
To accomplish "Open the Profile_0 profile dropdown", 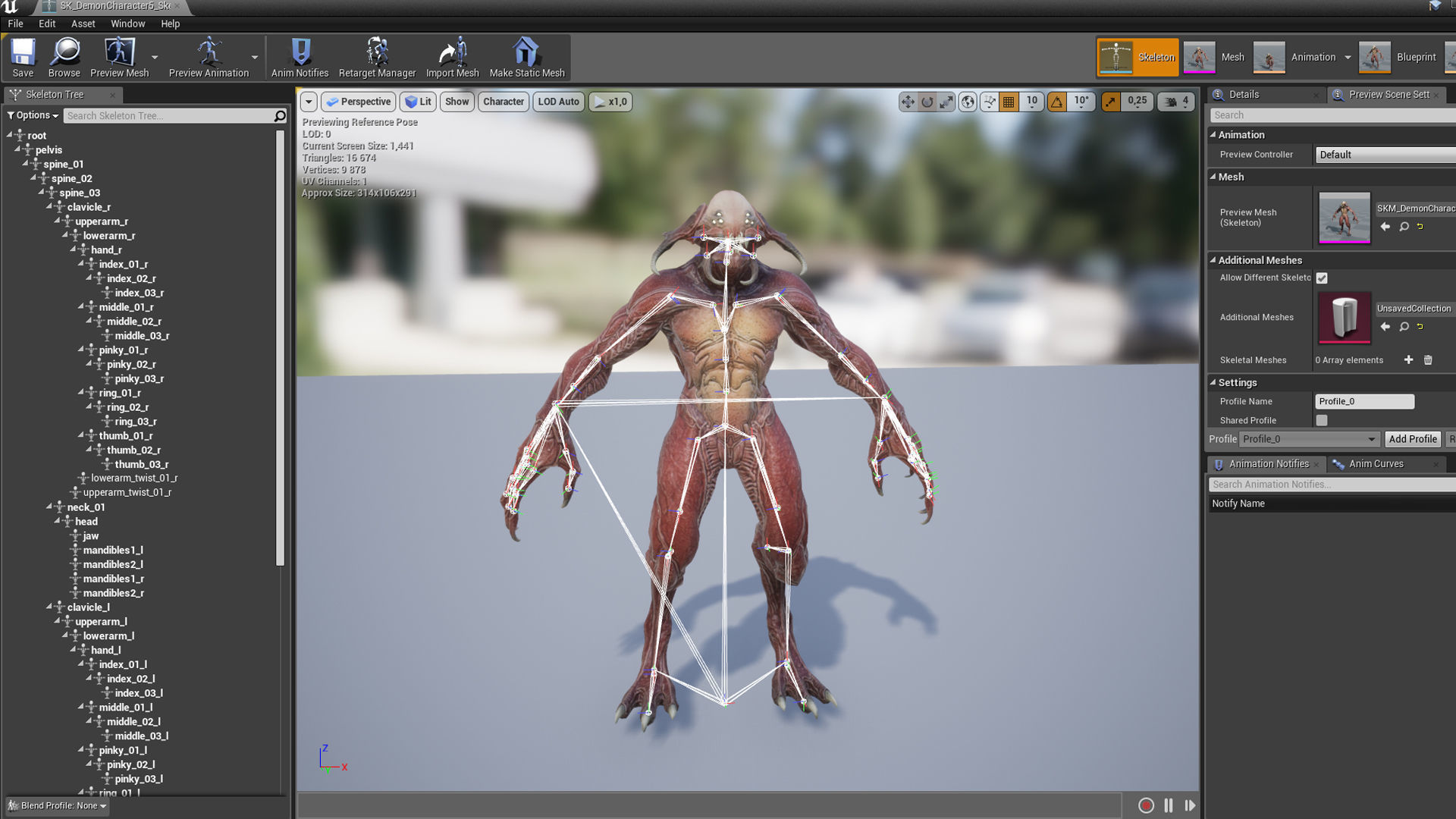I will [x=1309, y=439].
